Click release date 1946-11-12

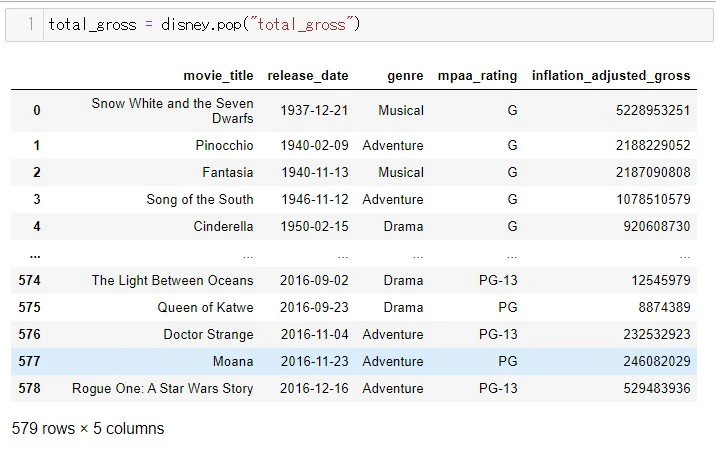(315, 199)
